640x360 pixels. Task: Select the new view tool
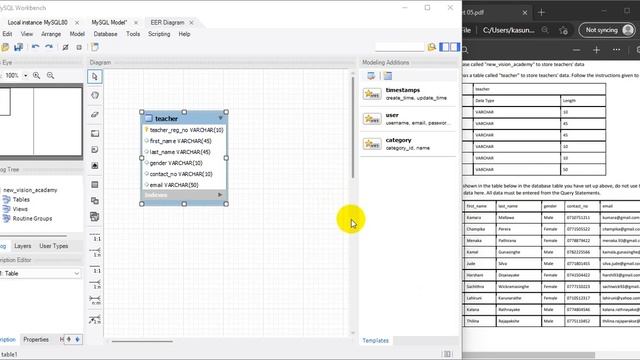95,200
